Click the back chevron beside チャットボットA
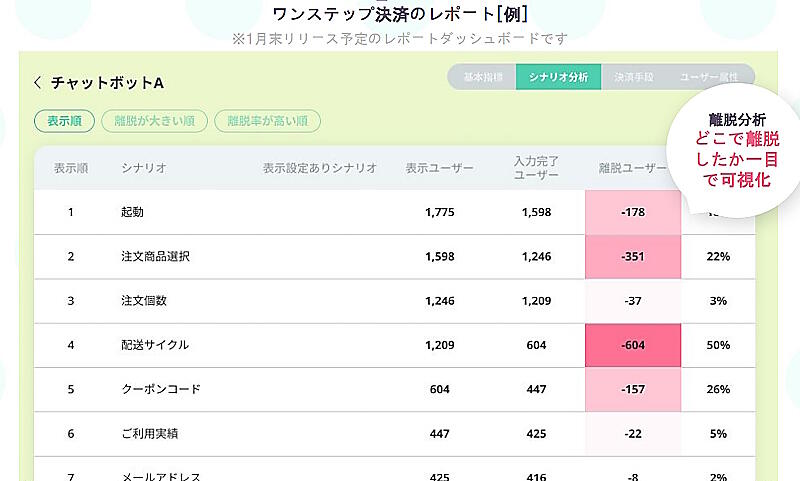The width and height of the screenshot is (800, 481). coord(38,83)
